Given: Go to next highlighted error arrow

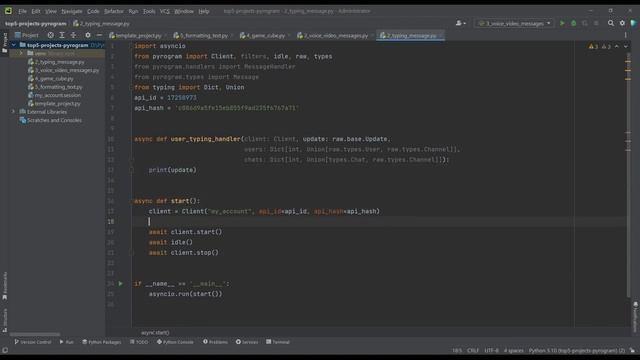Looking at the screenshot, I should (x=626, y=47).
